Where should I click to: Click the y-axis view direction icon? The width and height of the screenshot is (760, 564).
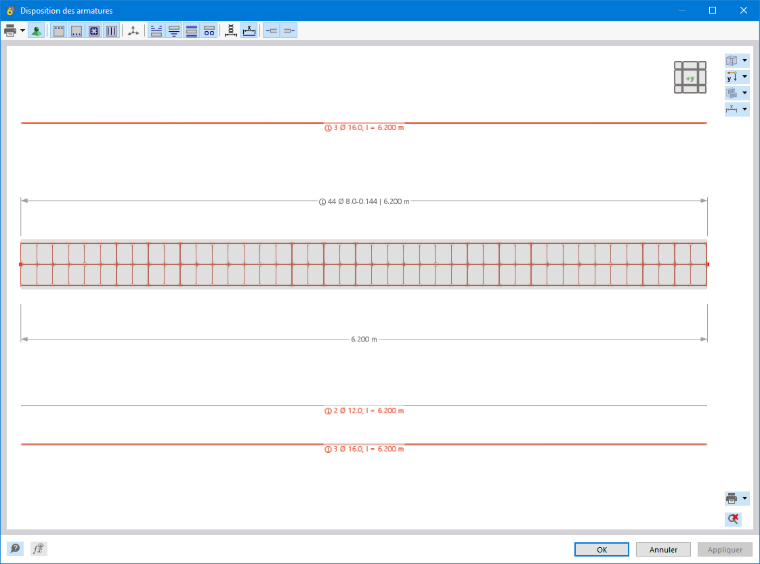click(x=731, y=77)
